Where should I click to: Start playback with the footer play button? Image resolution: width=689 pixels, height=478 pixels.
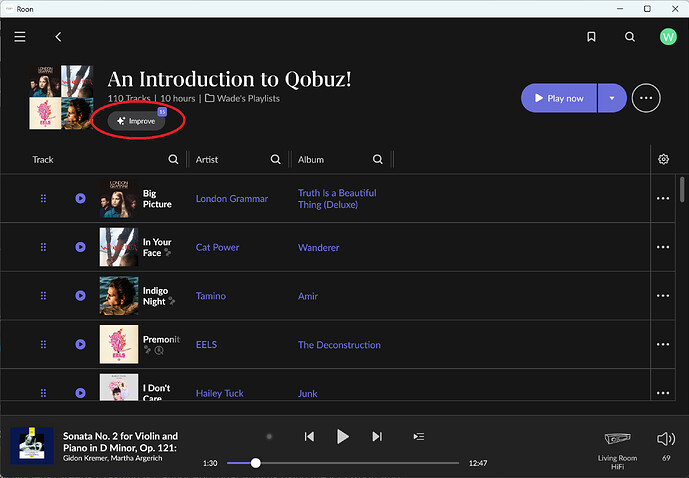(x=342, y=437)
